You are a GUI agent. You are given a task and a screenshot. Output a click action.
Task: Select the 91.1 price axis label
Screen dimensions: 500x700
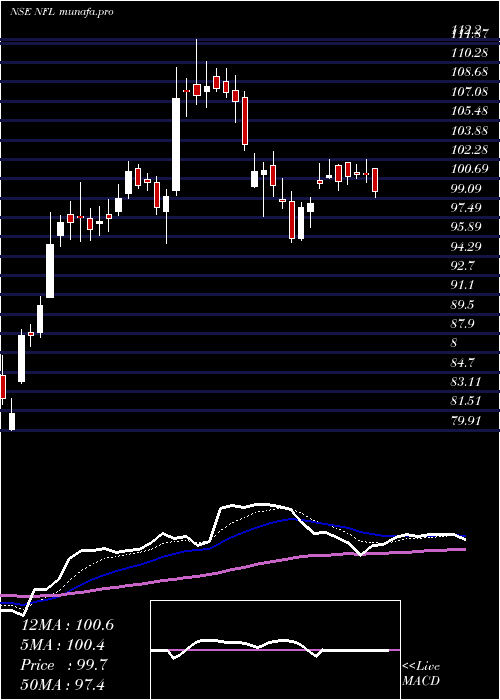[x=463, y=285]
